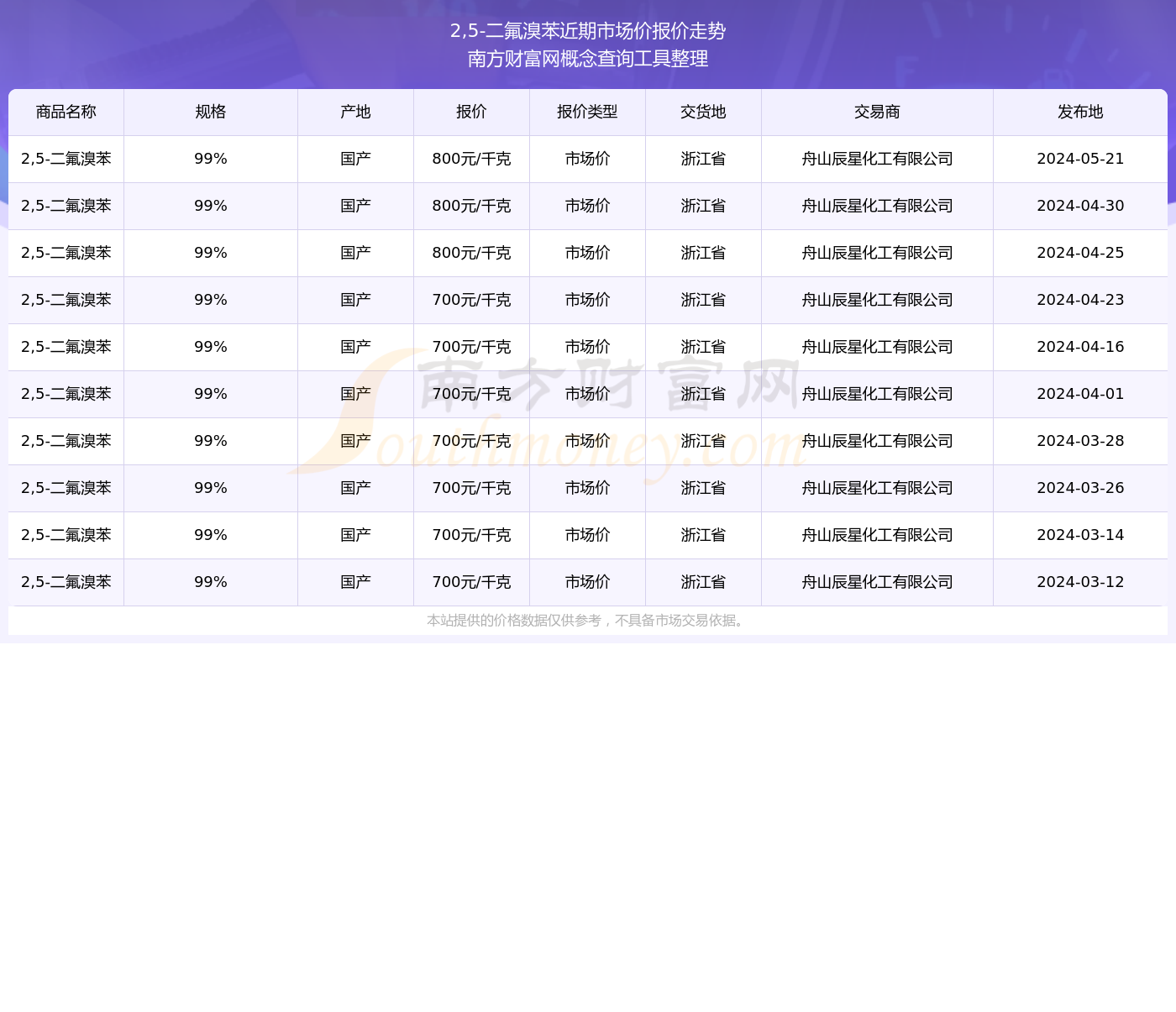Image resolution: width=1176 pixels, height=1012 pixels.
Task: Click the subtitle 南方财富网概念查询工具整理
Action: coord(588,59)
